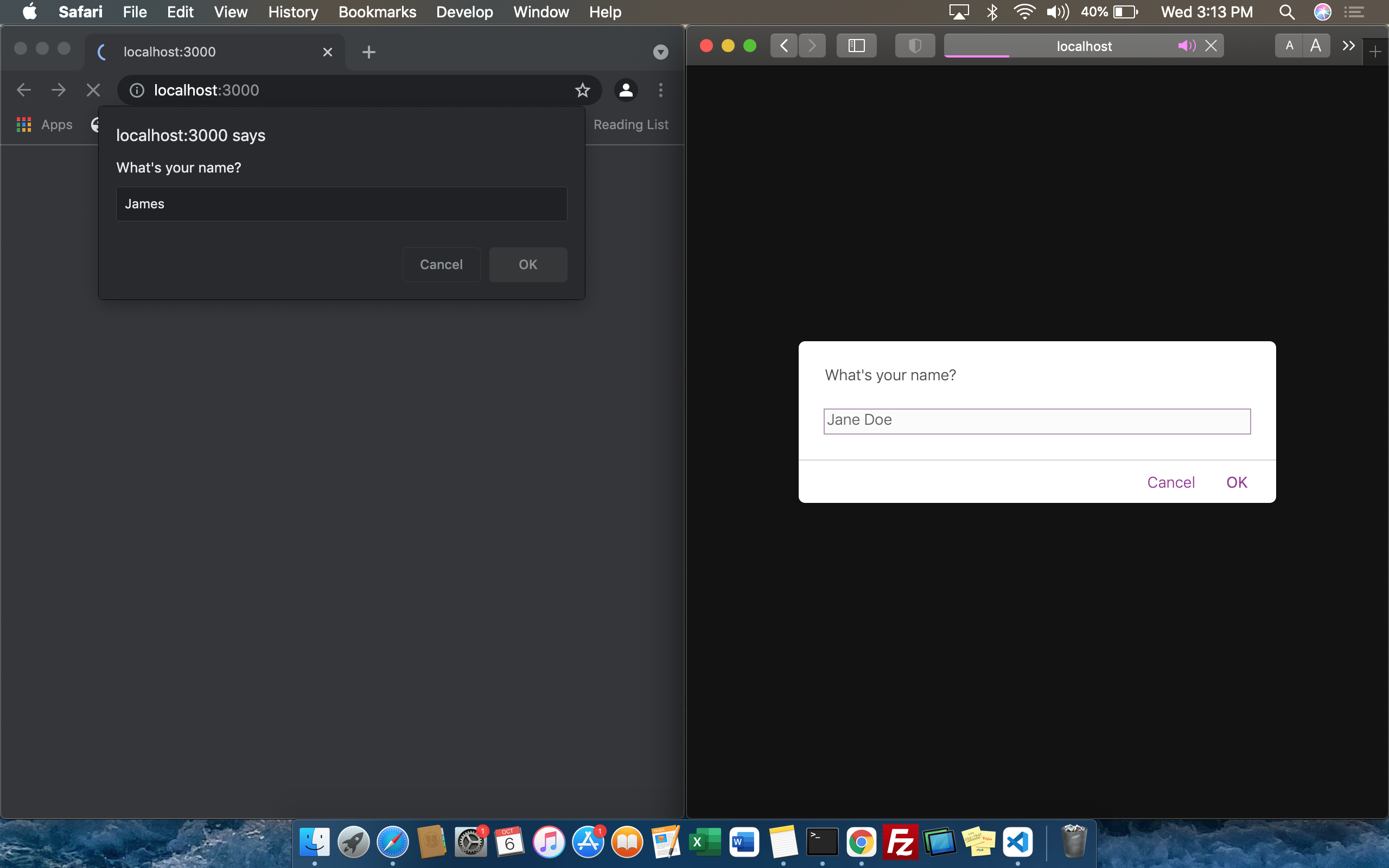Viewport: 1389px width, 868px height.
Task: Click Cancel in Safari's prompt dialog
Action: 1170,482
